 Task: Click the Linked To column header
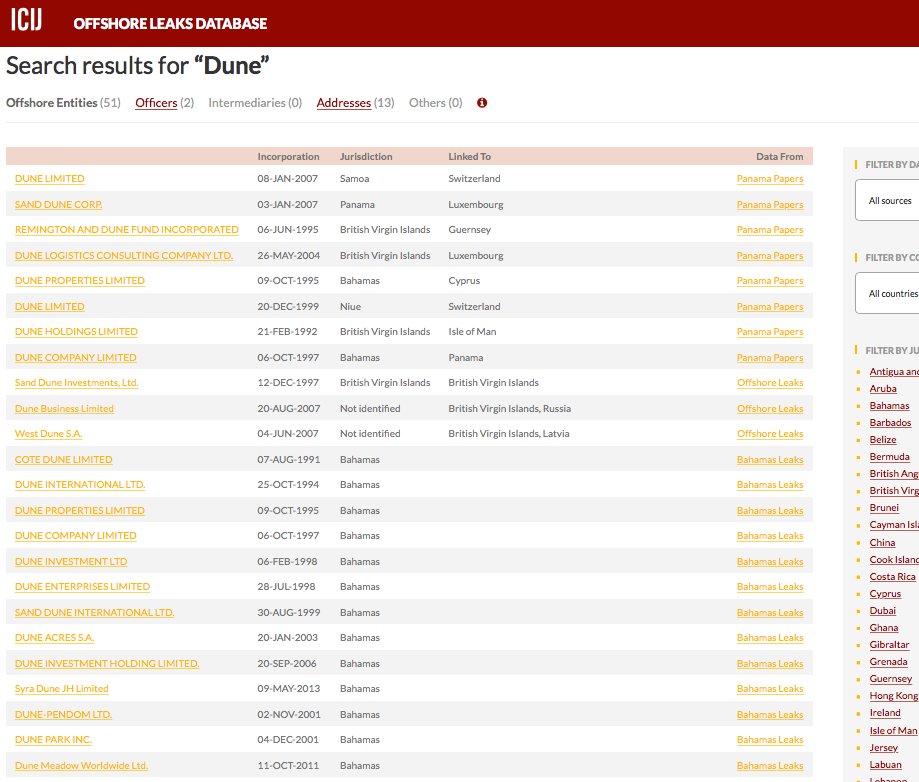(x=469, y=157)
